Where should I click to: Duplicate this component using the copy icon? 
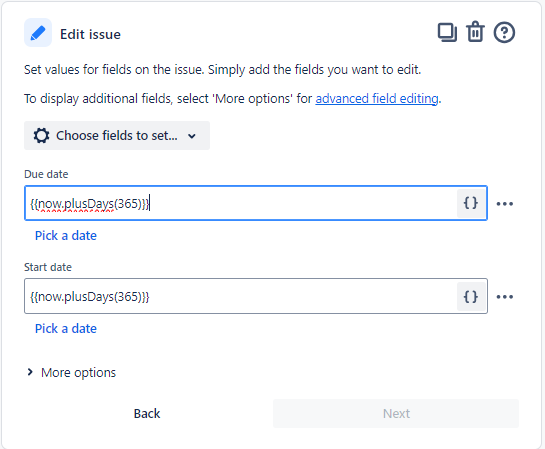pos(447,32)
